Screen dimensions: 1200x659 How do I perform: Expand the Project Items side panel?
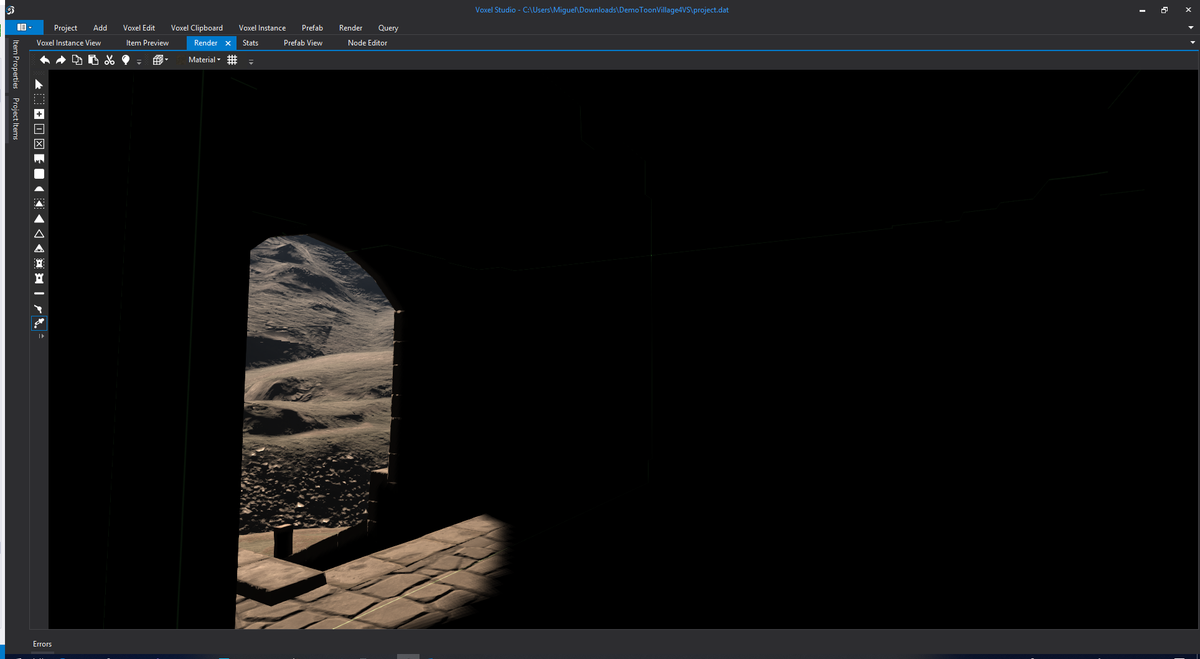(x=15, y=118)
